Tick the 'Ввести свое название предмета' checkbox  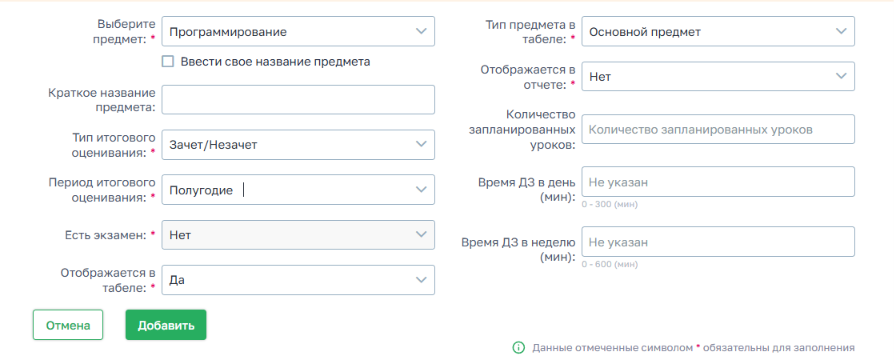(168, 62)
